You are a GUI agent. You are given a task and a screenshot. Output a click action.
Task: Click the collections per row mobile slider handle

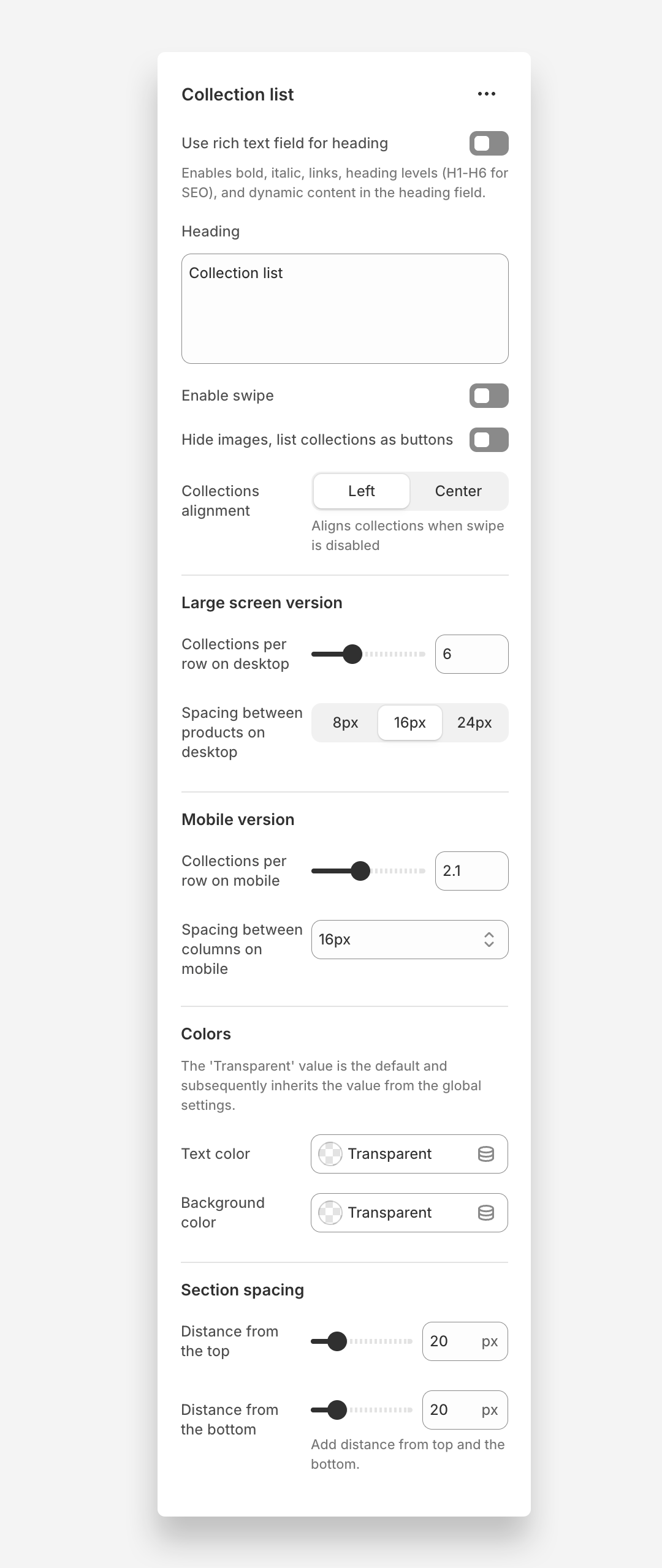coord(360,871)
